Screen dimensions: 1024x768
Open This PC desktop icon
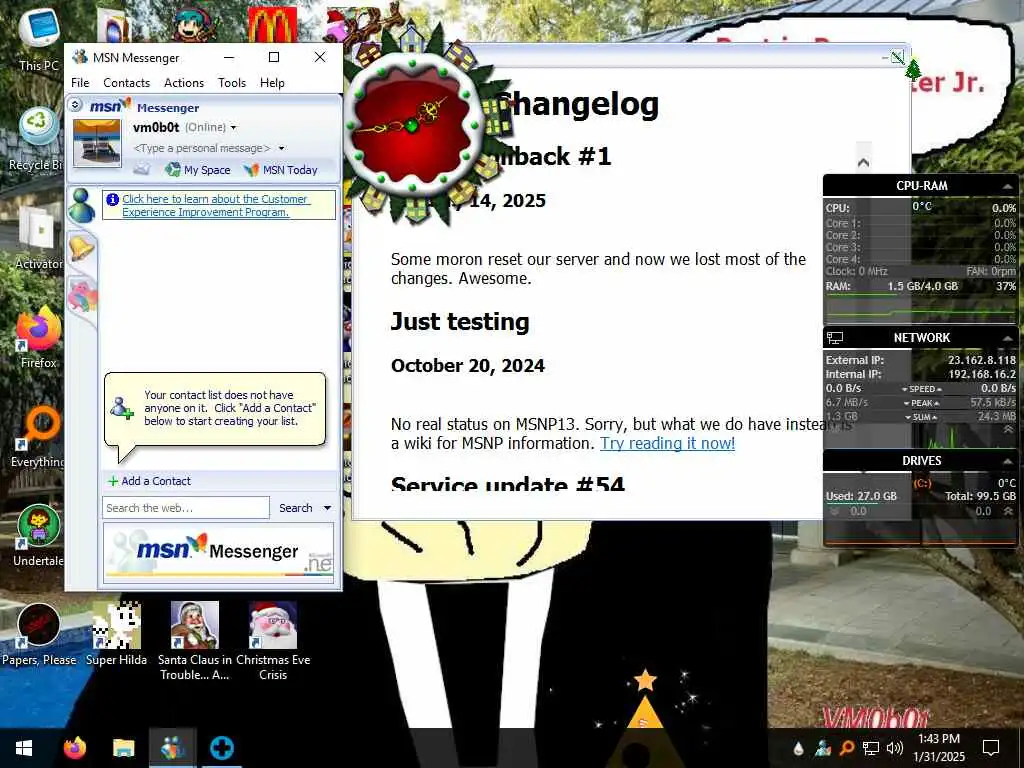tap(39, 38)
